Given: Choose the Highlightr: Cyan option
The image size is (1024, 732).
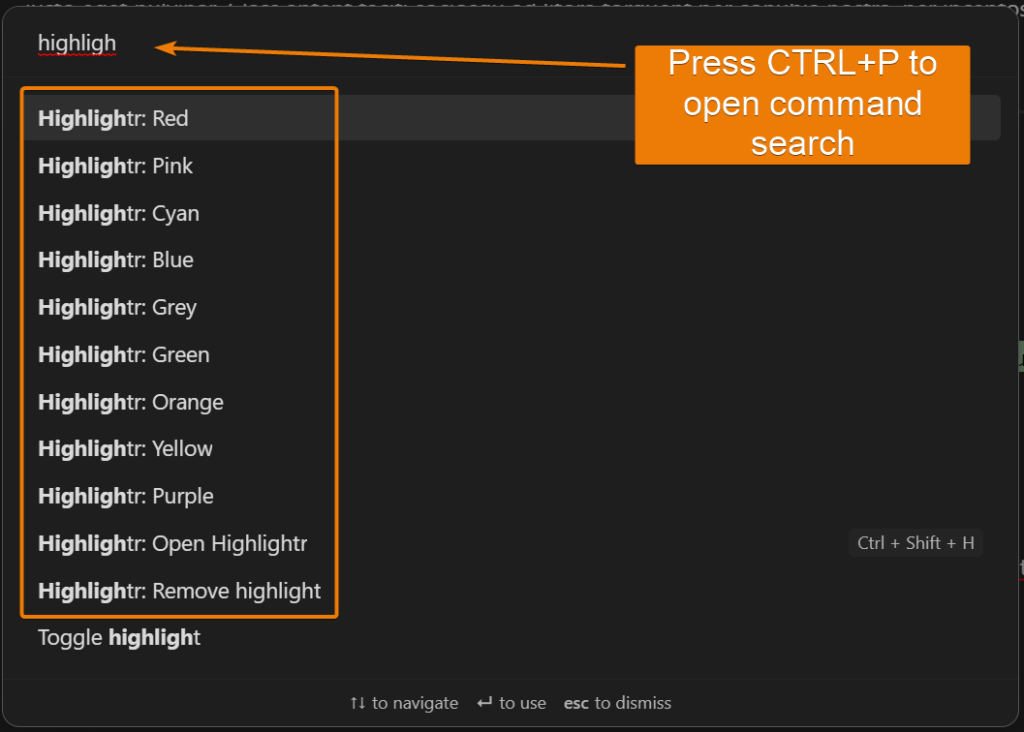Looking at the screenshot, I should (x=118, y=212).
